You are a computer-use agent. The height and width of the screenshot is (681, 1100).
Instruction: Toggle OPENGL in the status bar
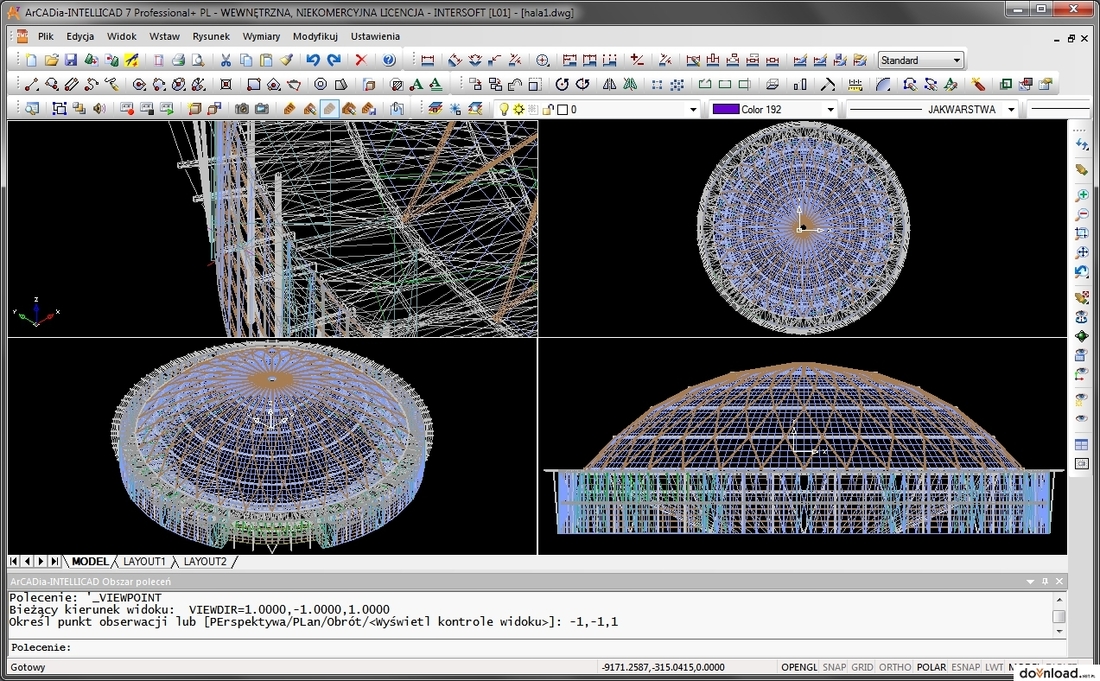[x=799, y=667]
